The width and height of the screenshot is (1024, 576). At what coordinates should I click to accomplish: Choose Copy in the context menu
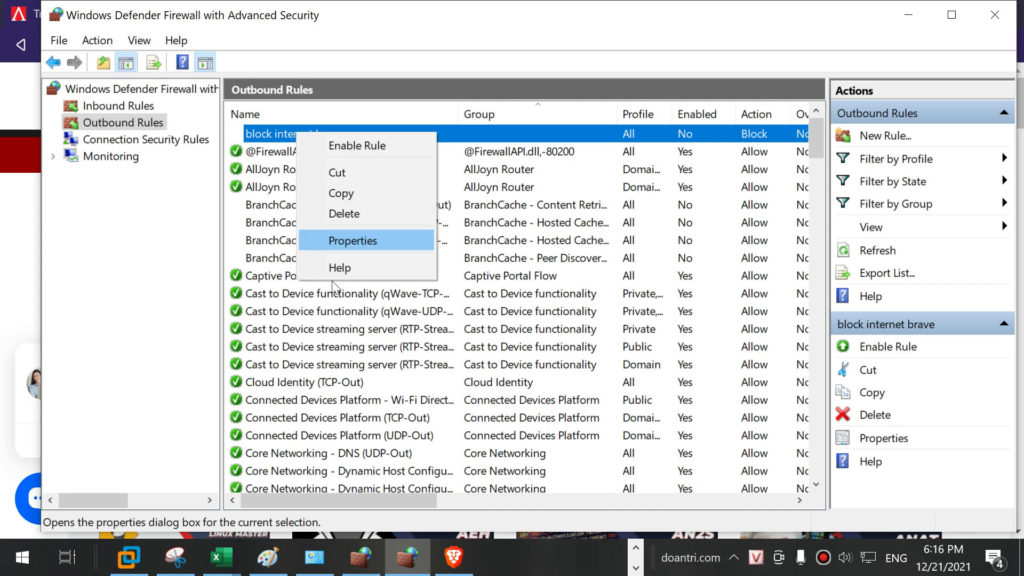tap(367, 193)
